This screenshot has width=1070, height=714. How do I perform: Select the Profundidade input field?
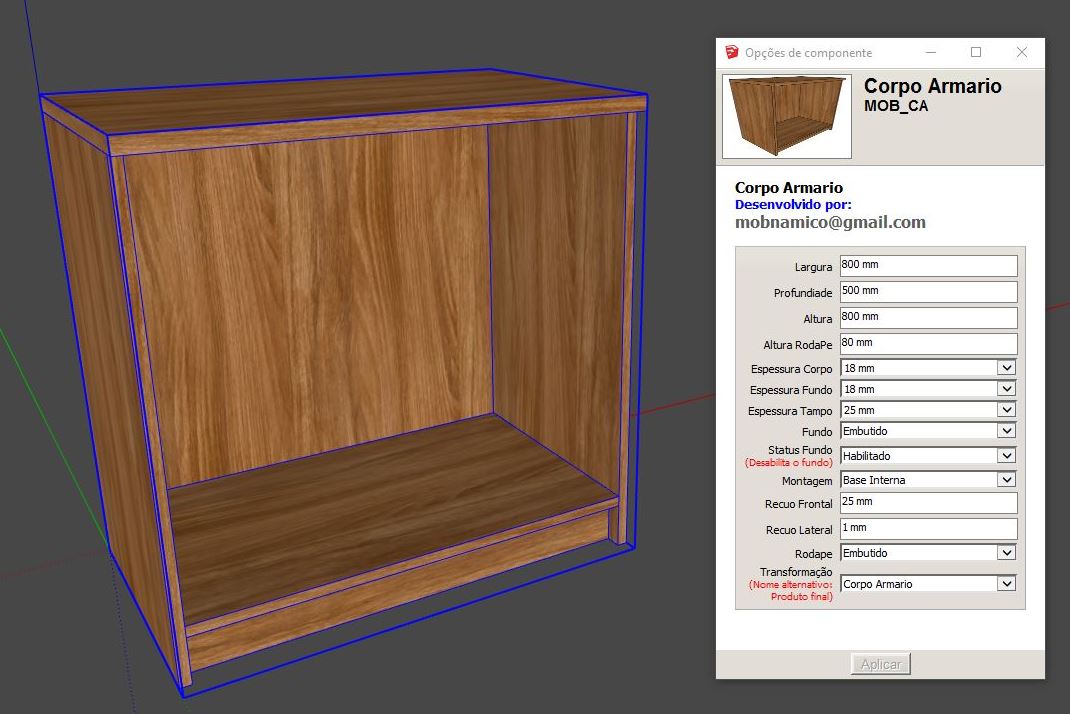pyautogui.click(x=927, y=292)
